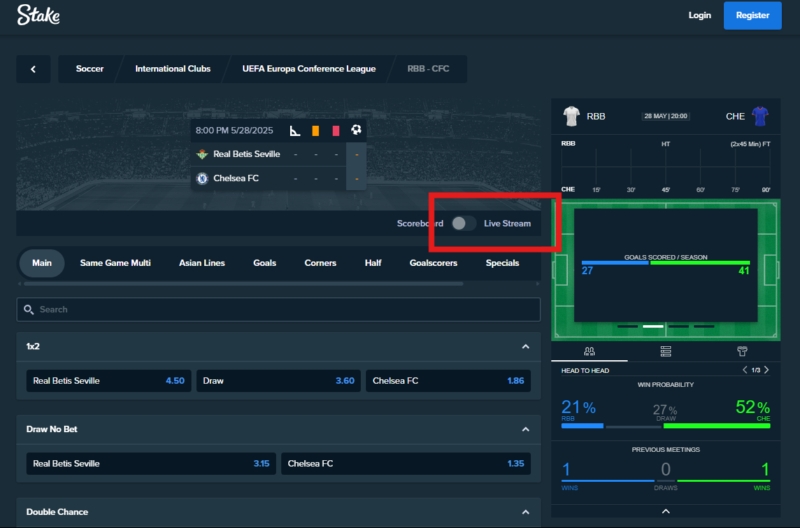Click the white RBB jersey icon
800x528 pixels.
tap(571, 116)
